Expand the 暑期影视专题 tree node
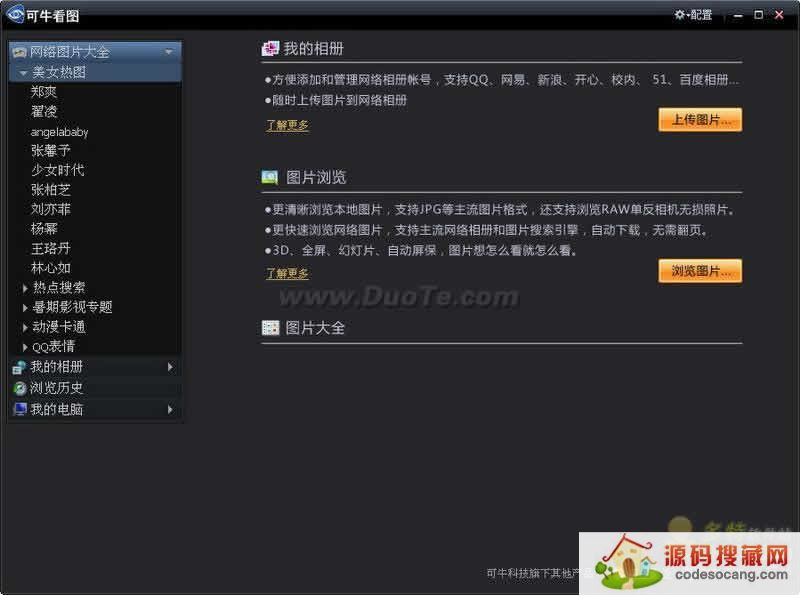Viewport: 800px width, 595px height. (x=24, y=308)
